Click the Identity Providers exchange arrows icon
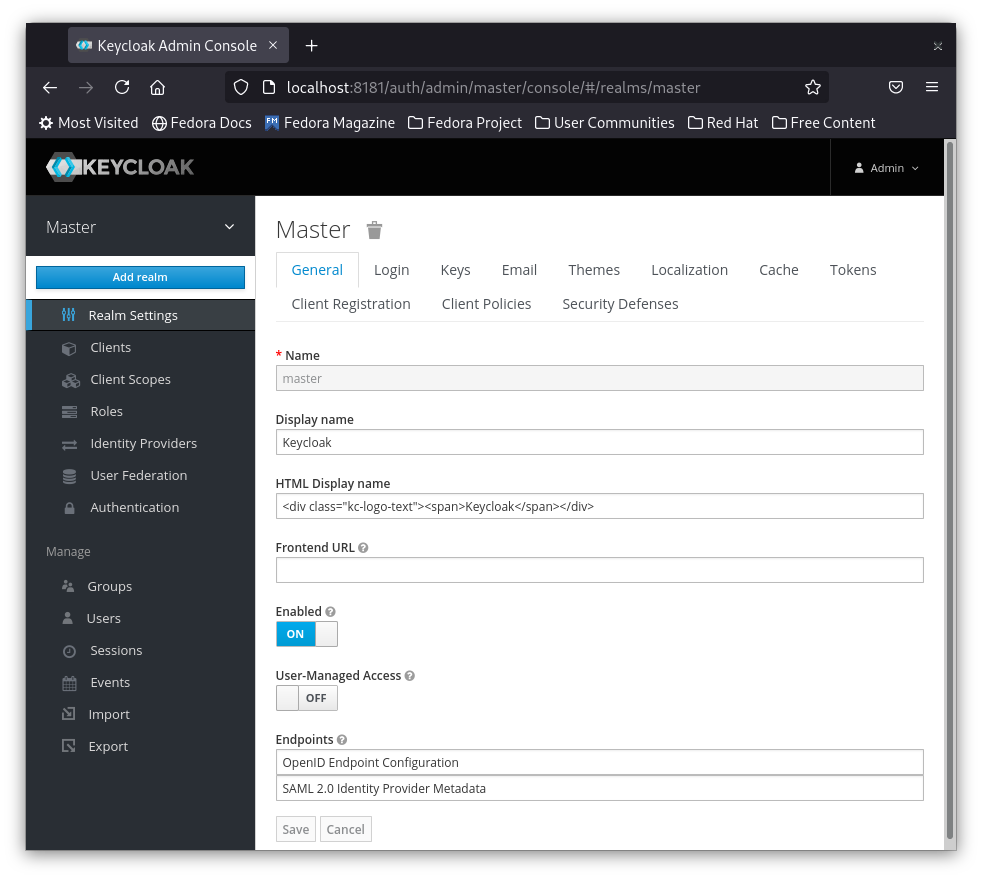 [69, 444]
